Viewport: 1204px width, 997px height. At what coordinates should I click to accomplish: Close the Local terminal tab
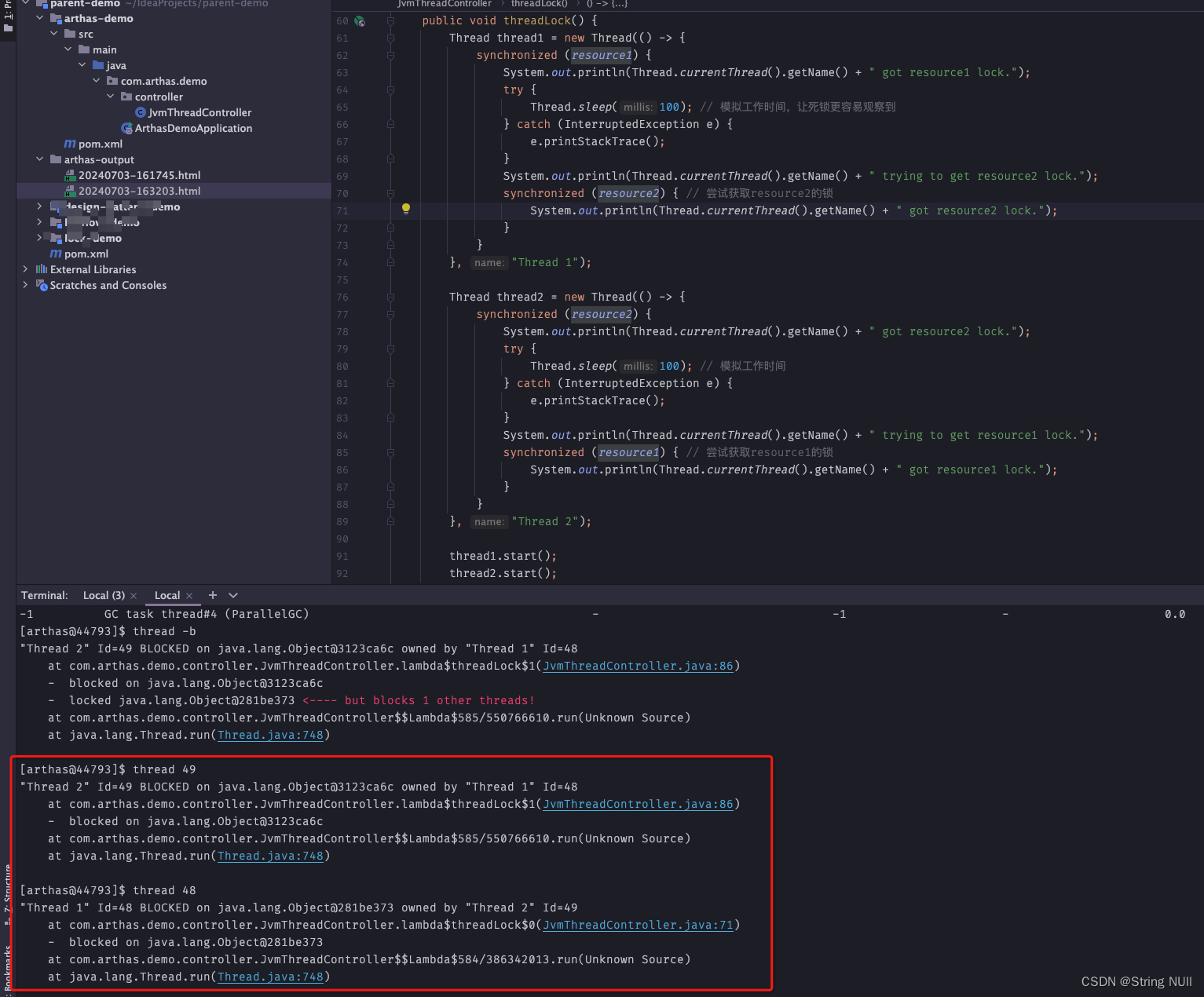click(x=189, y=596)
